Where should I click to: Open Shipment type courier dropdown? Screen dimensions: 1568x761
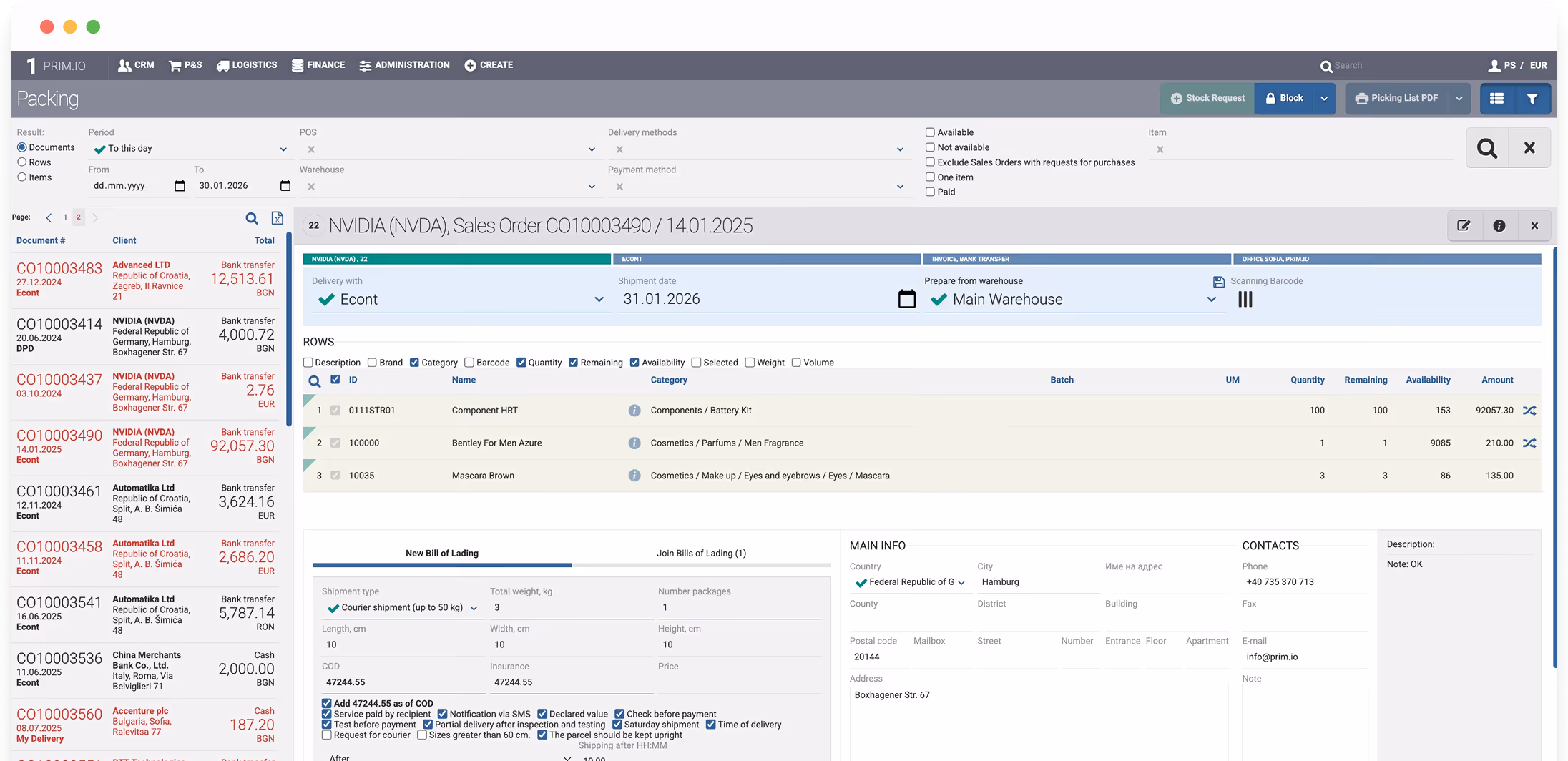pos(474,609)
